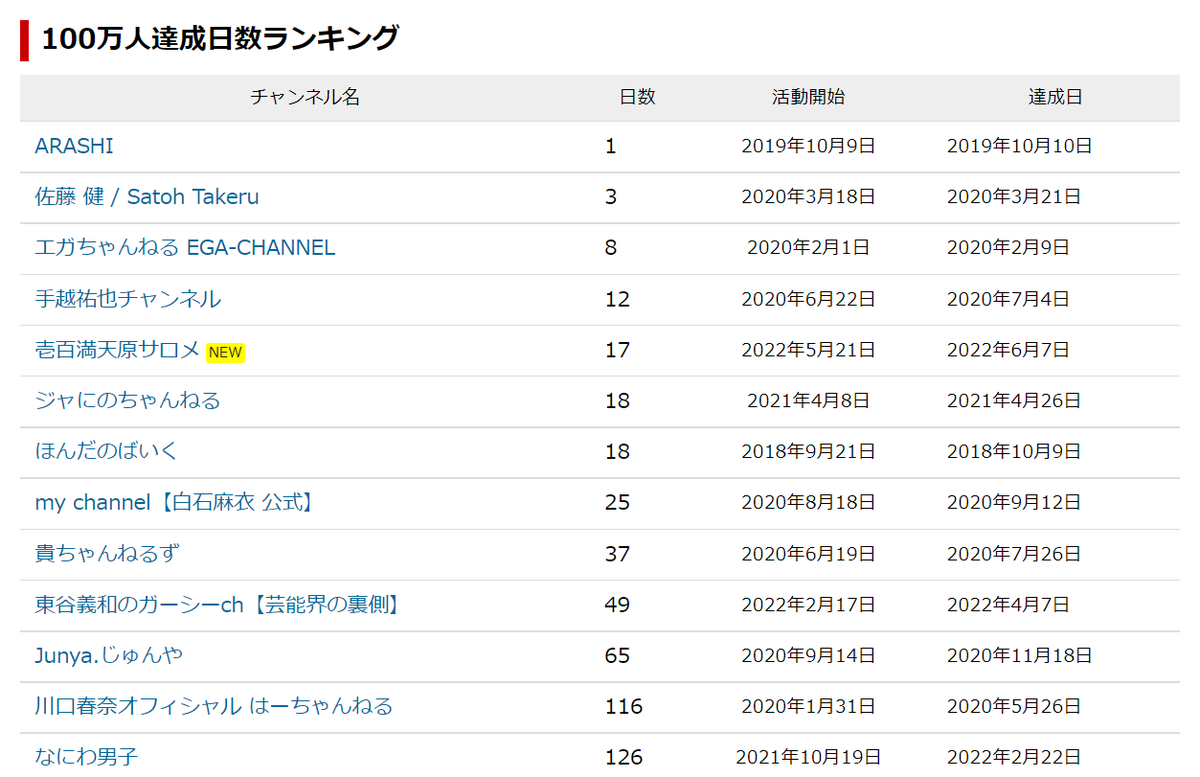Screen dimensions: 1200x777
Task: Select achievement date 2020年9月12日
Action: [1014, 503]
